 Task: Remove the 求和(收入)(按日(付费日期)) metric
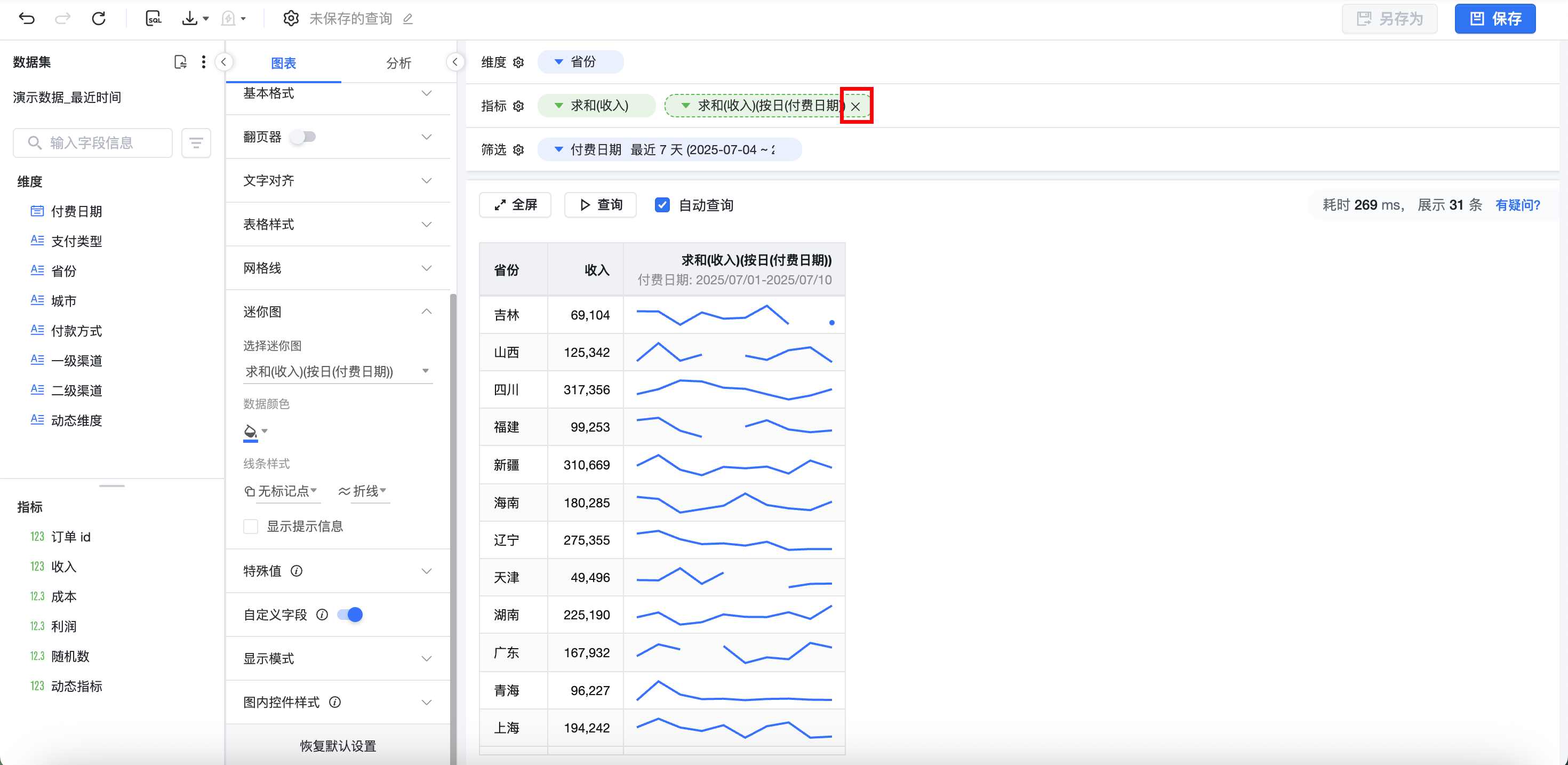pos(856,106)
